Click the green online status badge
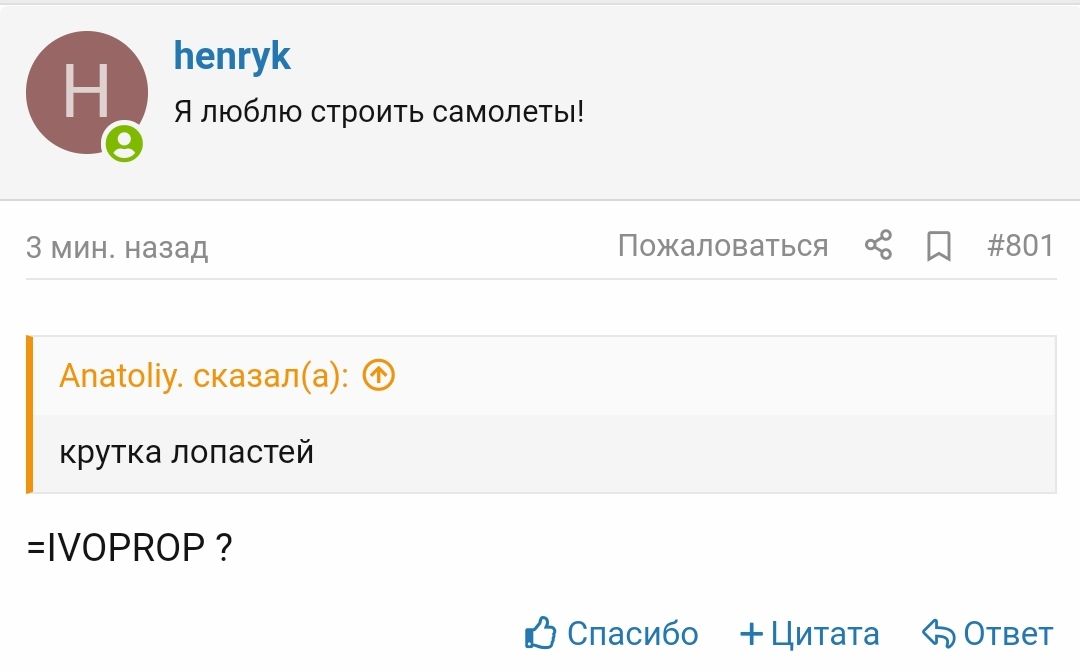This screenshot has width=1080, height=672. [x=125, y=143]
